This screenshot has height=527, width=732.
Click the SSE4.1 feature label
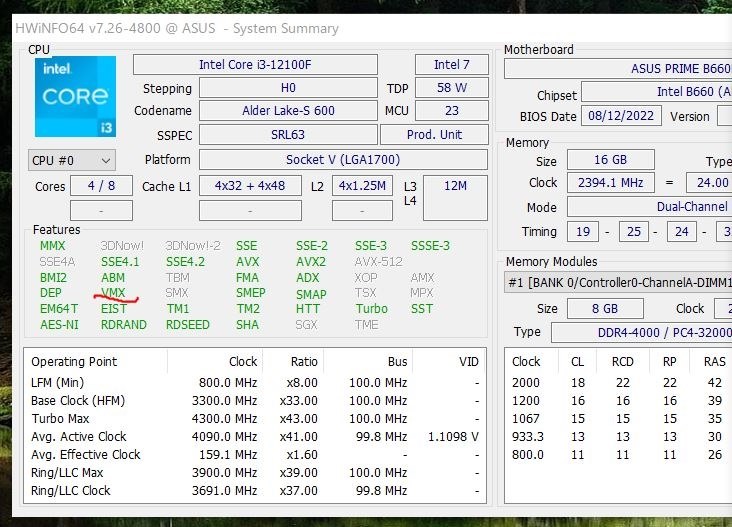pos(120,262)
